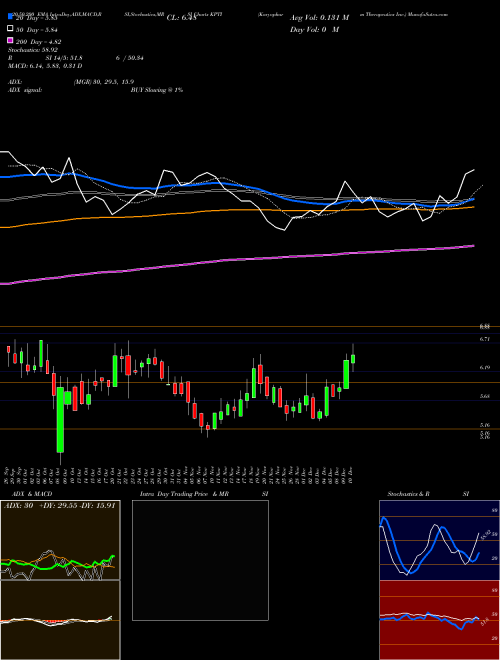Click the 6.19 price axis label
500x660 pixels.
pos(484,367)
